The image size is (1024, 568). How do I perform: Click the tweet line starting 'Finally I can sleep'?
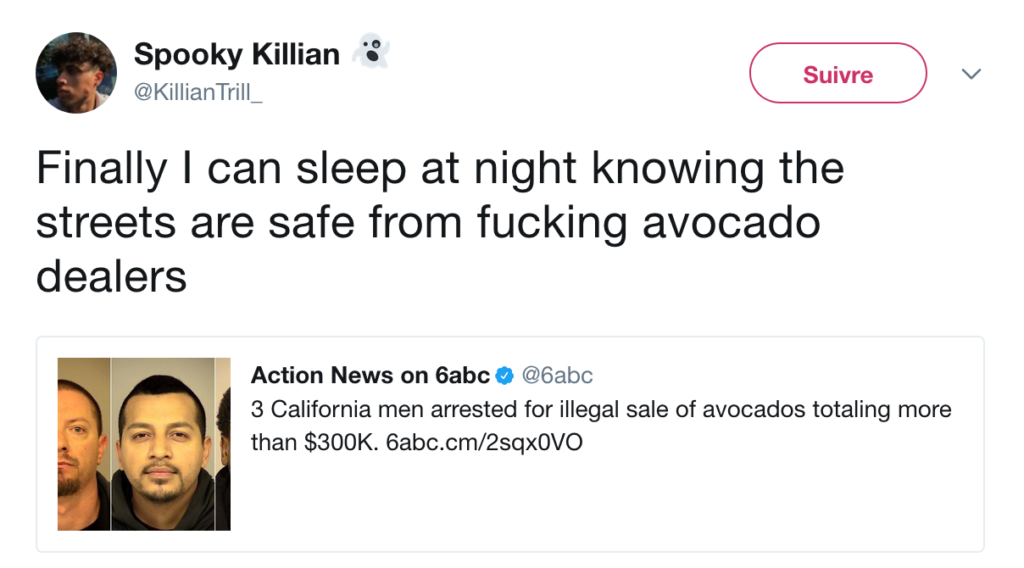440,169
